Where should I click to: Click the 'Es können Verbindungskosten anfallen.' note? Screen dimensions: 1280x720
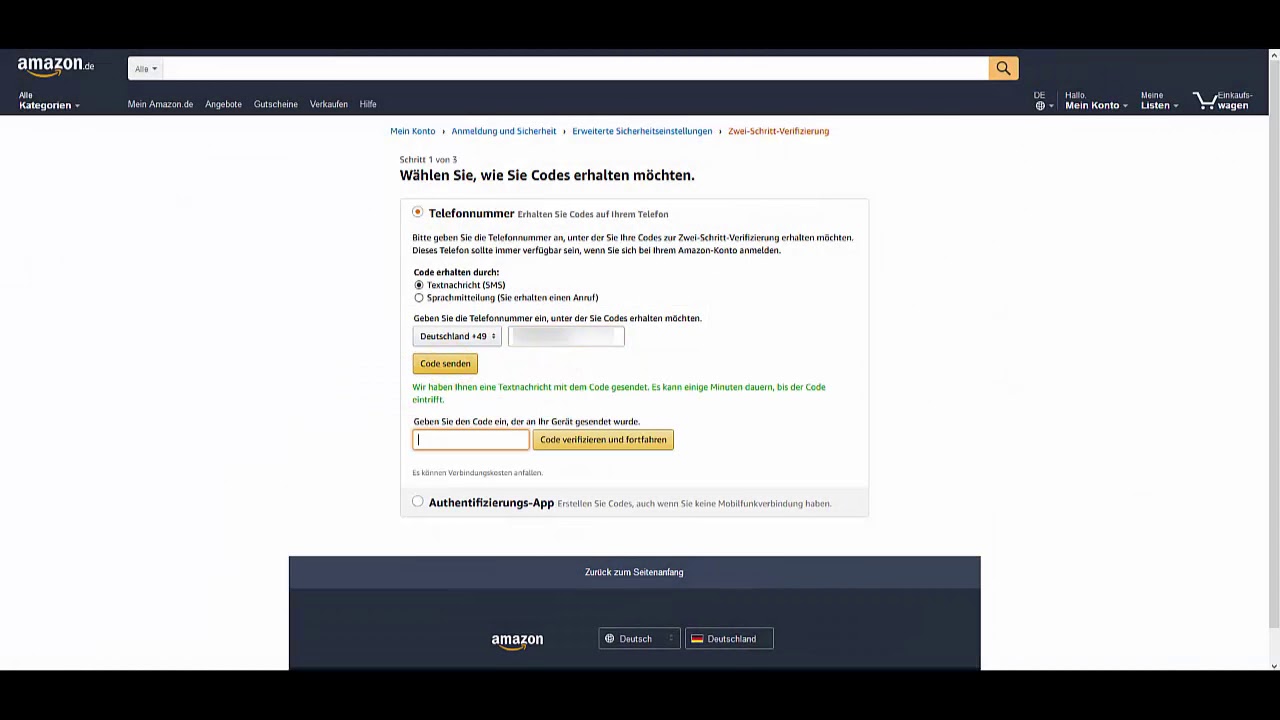[x=477, y=473]
